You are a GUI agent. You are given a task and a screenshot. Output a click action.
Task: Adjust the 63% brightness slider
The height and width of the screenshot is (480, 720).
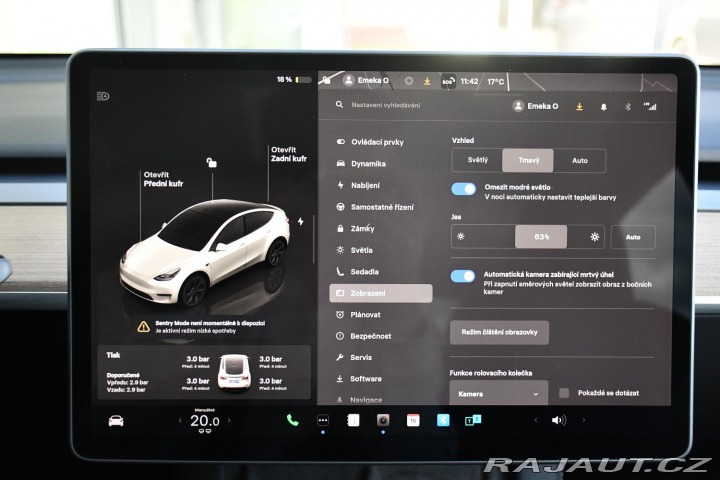[x=528, y=237]
